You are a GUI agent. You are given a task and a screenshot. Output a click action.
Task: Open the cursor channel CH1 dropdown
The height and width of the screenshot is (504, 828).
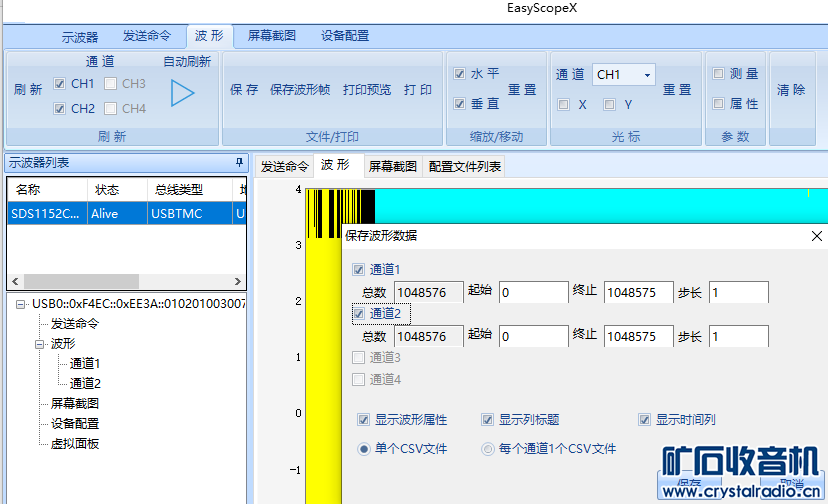[647, 75]
